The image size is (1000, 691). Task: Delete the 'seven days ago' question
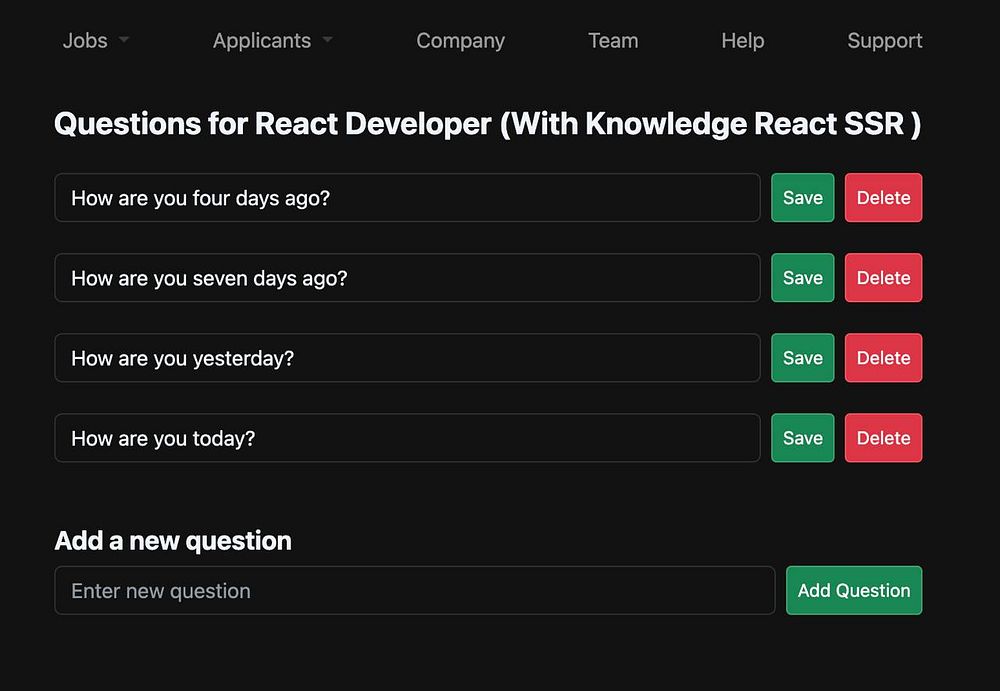[883, 278]
